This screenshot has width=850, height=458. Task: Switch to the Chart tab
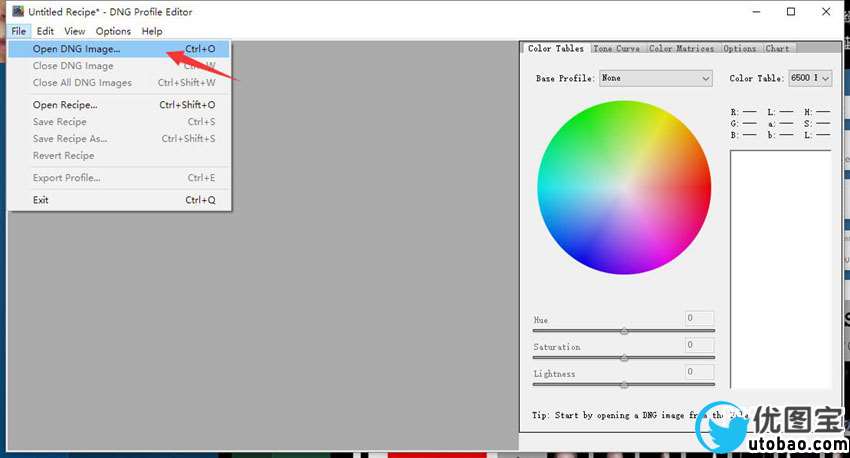(x=777, y=49)
